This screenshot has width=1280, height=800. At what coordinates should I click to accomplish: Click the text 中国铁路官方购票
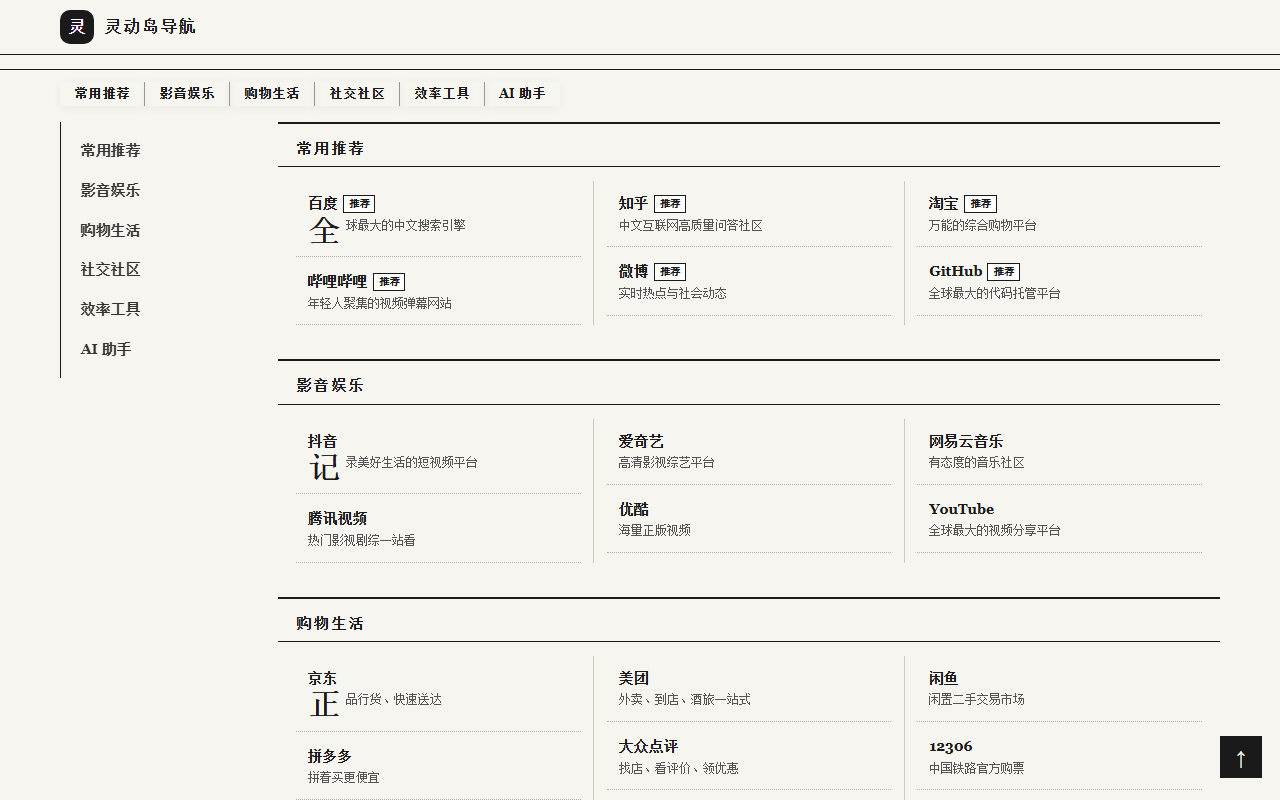pos(977,769)
